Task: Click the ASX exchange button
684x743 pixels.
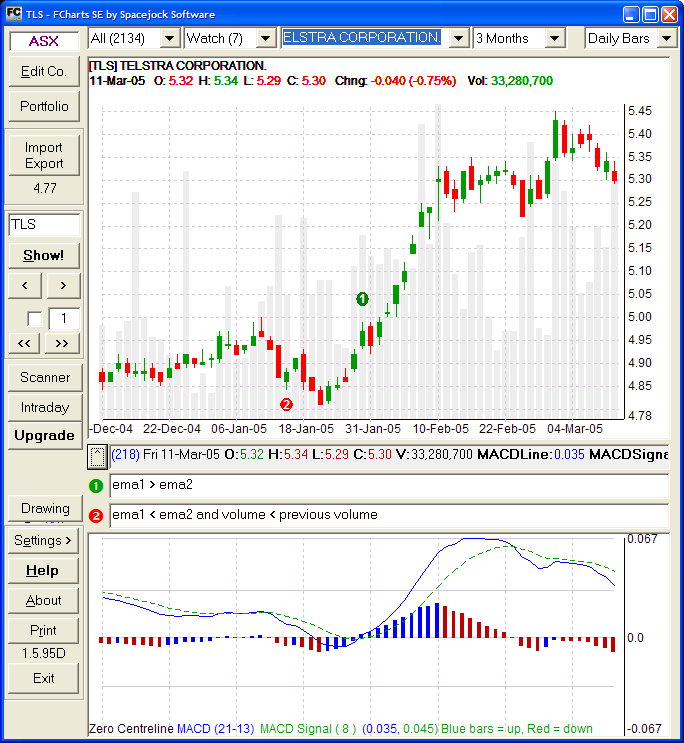Action: pos(44,41)
